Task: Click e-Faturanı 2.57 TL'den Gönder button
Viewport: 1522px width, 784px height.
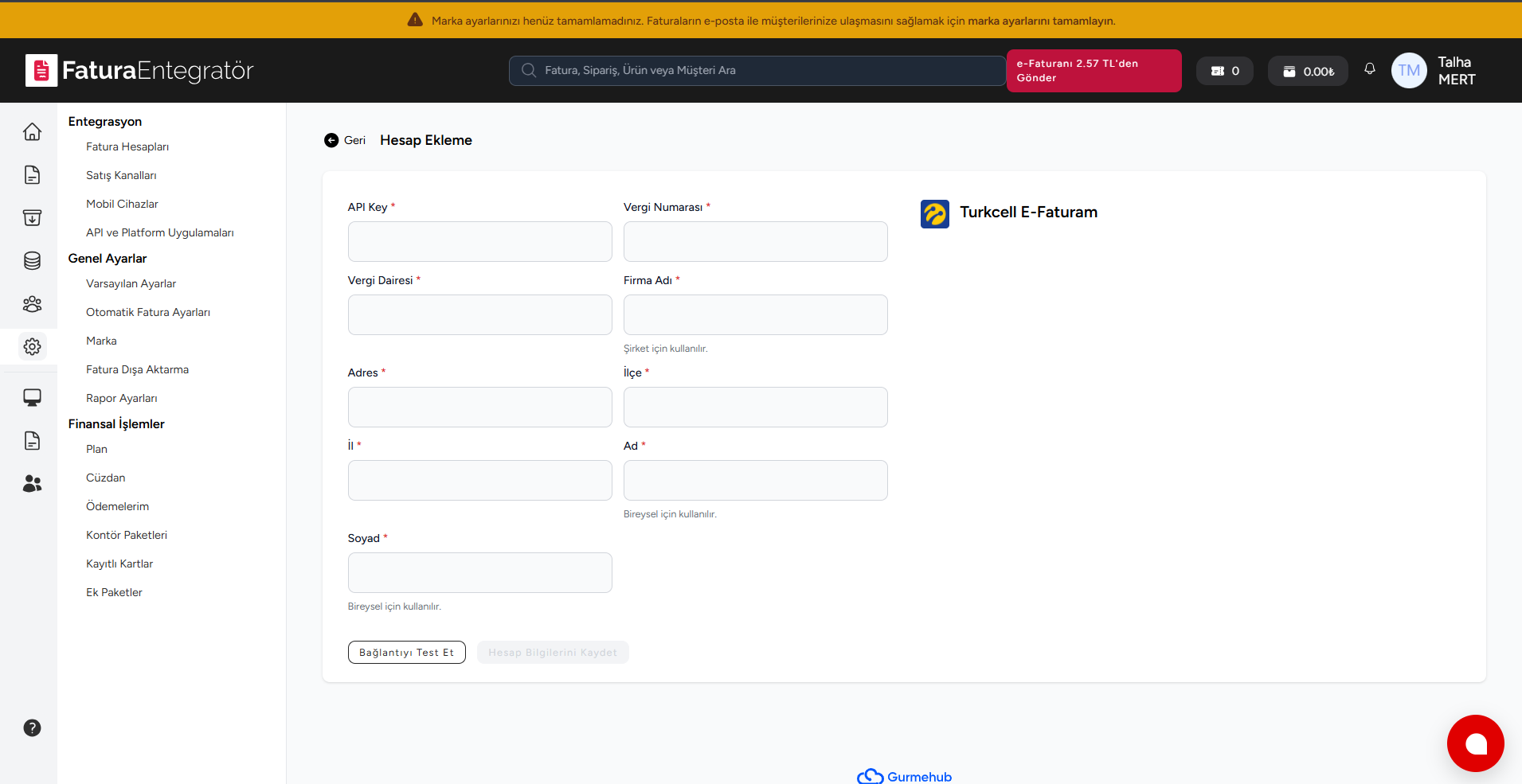Action: (x=1094, y=71)
